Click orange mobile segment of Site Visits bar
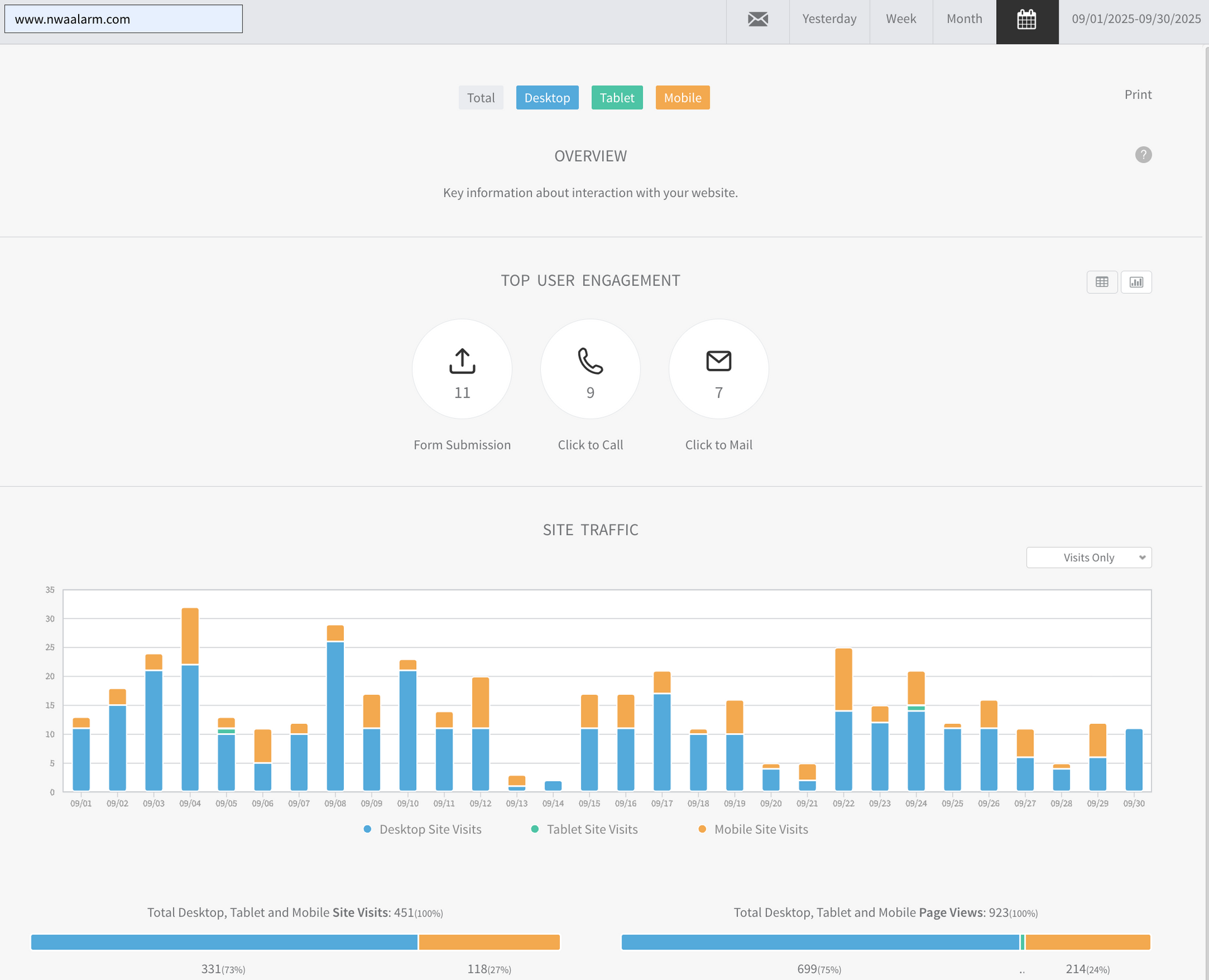This screenshot has height=980, width=1209. pos(489,942)
